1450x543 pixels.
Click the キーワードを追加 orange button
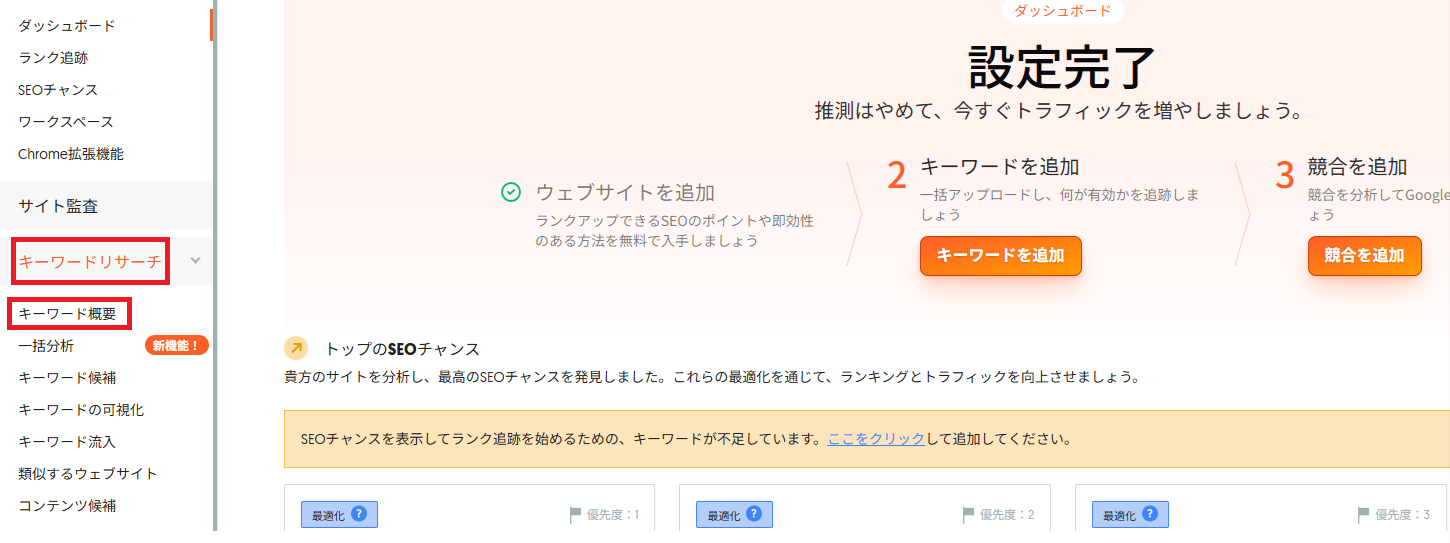tap(1001, 255)
